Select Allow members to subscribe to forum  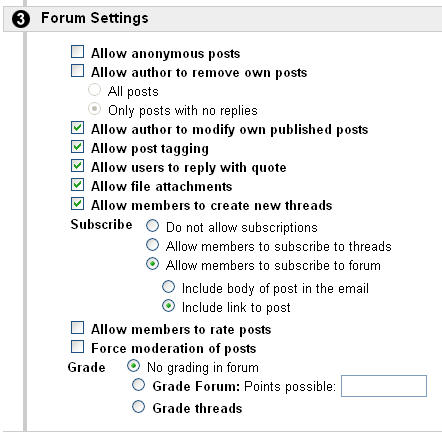(x=152, y=264)
